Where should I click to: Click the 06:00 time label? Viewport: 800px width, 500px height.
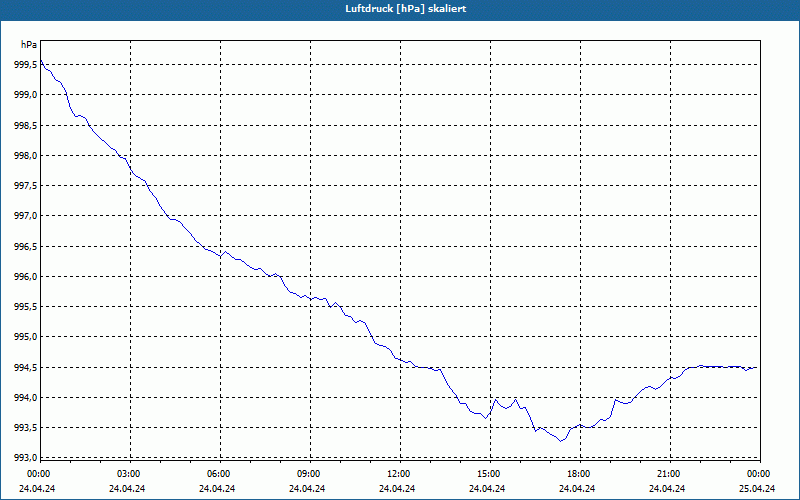(217, 474)
